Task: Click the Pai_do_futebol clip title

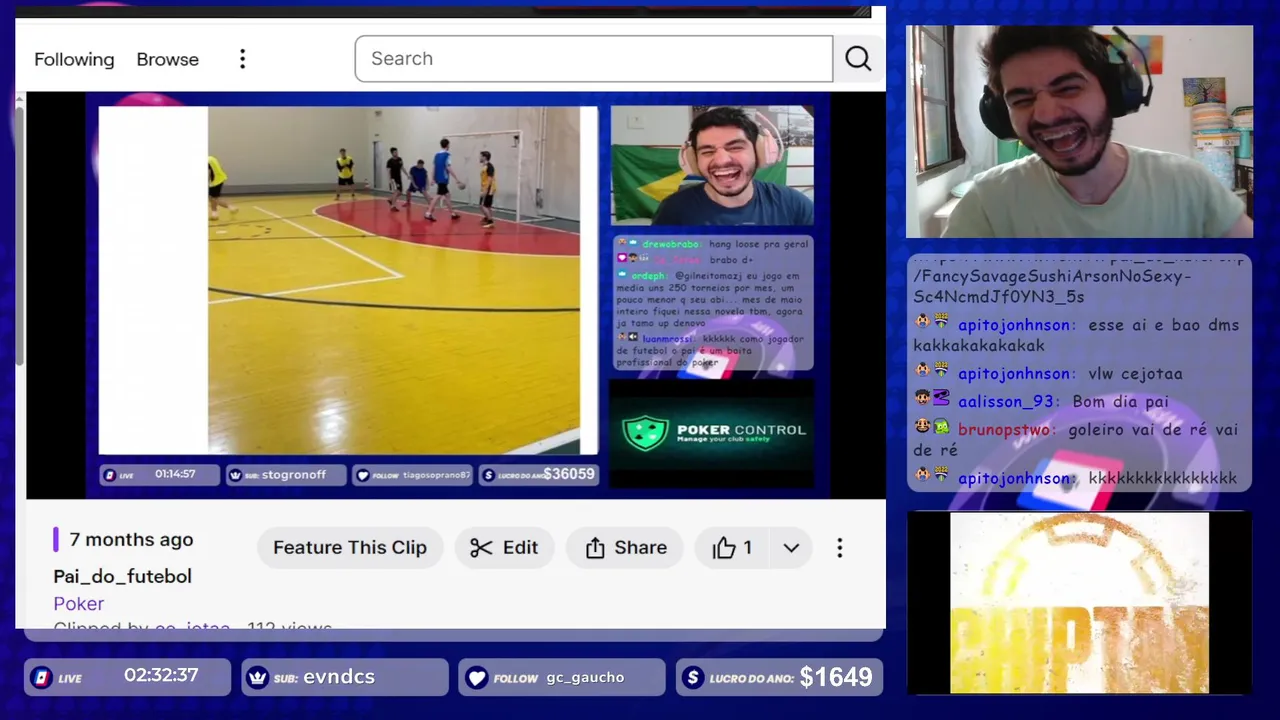Action: point(122,576)
